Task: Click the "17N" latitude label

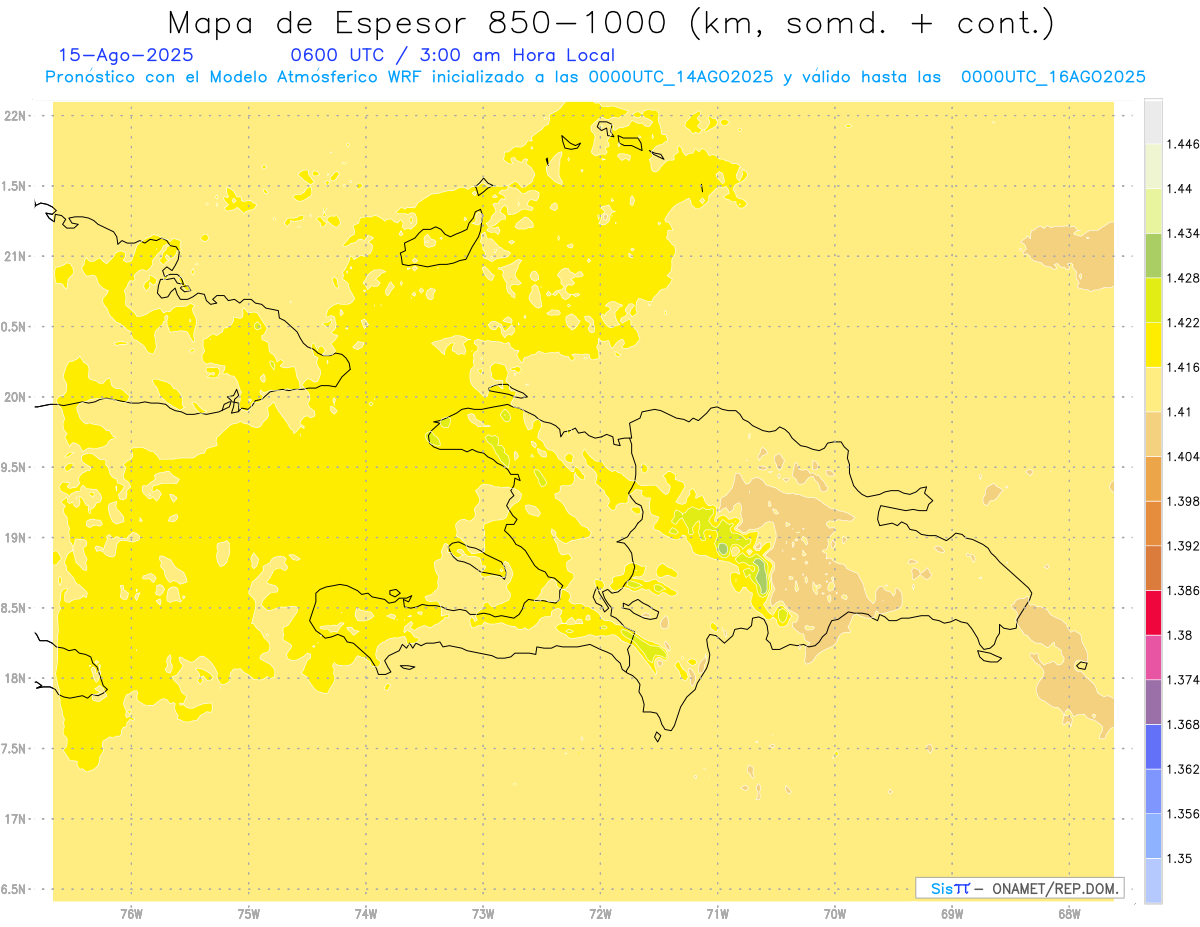Action: pos(15,819)
